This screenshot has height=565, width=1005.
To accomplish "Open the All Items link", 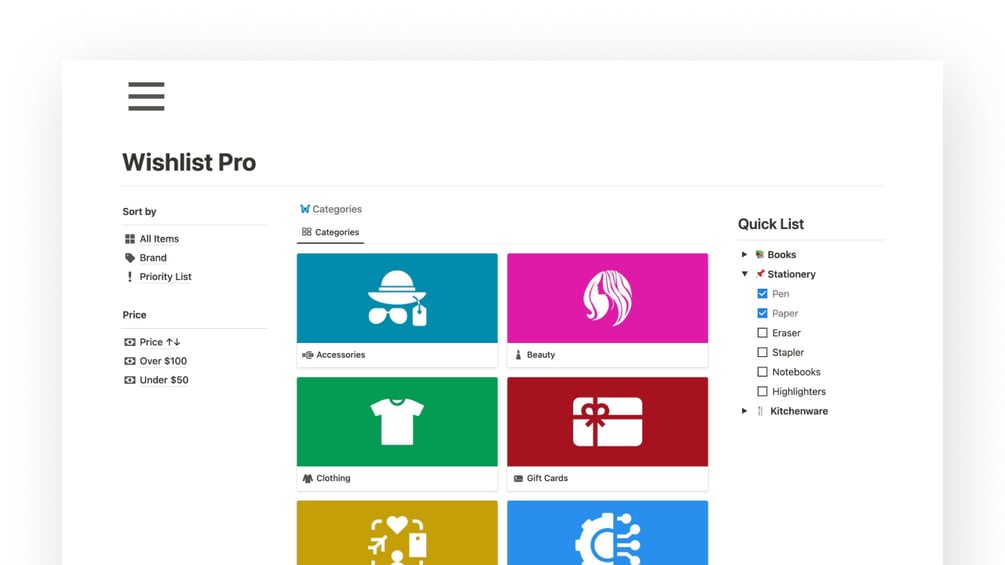I will click(x=159, y=239).
